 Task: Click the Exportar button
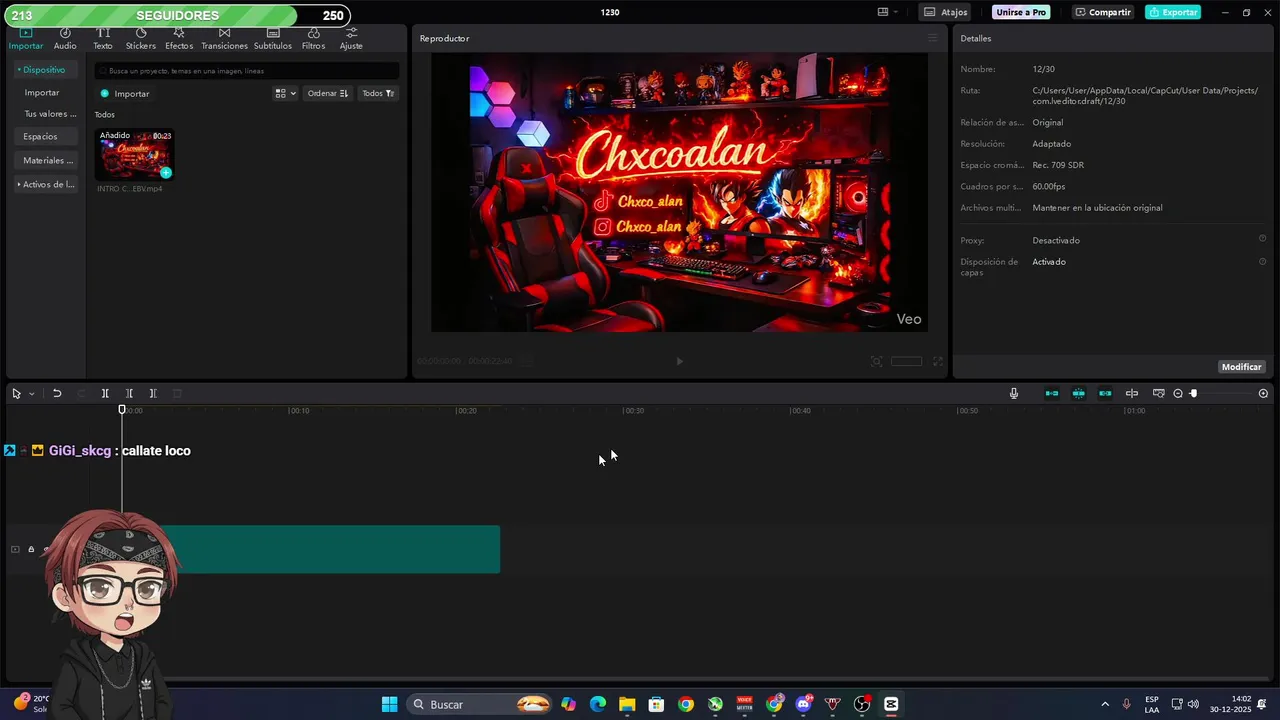[1173, 12]
